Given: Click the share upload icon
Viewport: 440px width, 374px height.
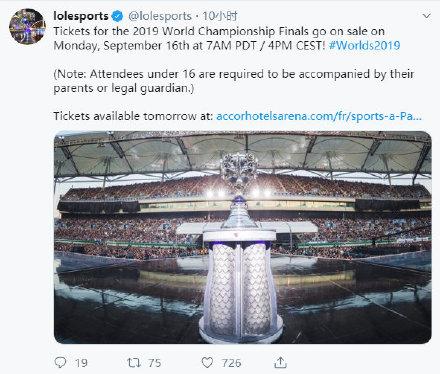Looking at the screenshot, I should click(x=280, y=362).
